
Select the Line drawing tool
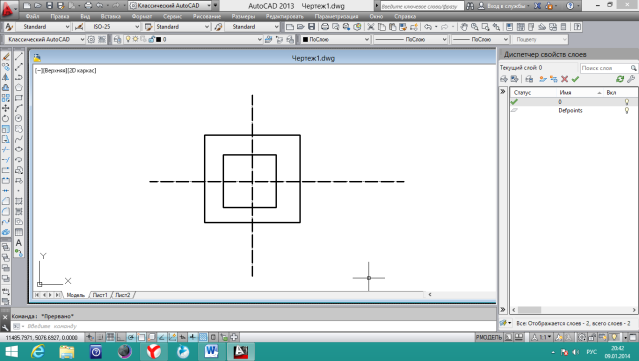19,57
